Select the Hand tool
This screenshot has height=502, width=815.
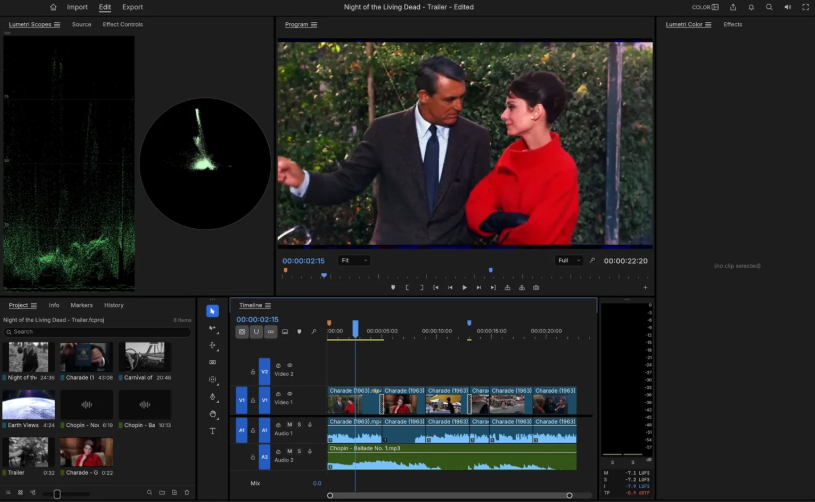coord(213,414)
